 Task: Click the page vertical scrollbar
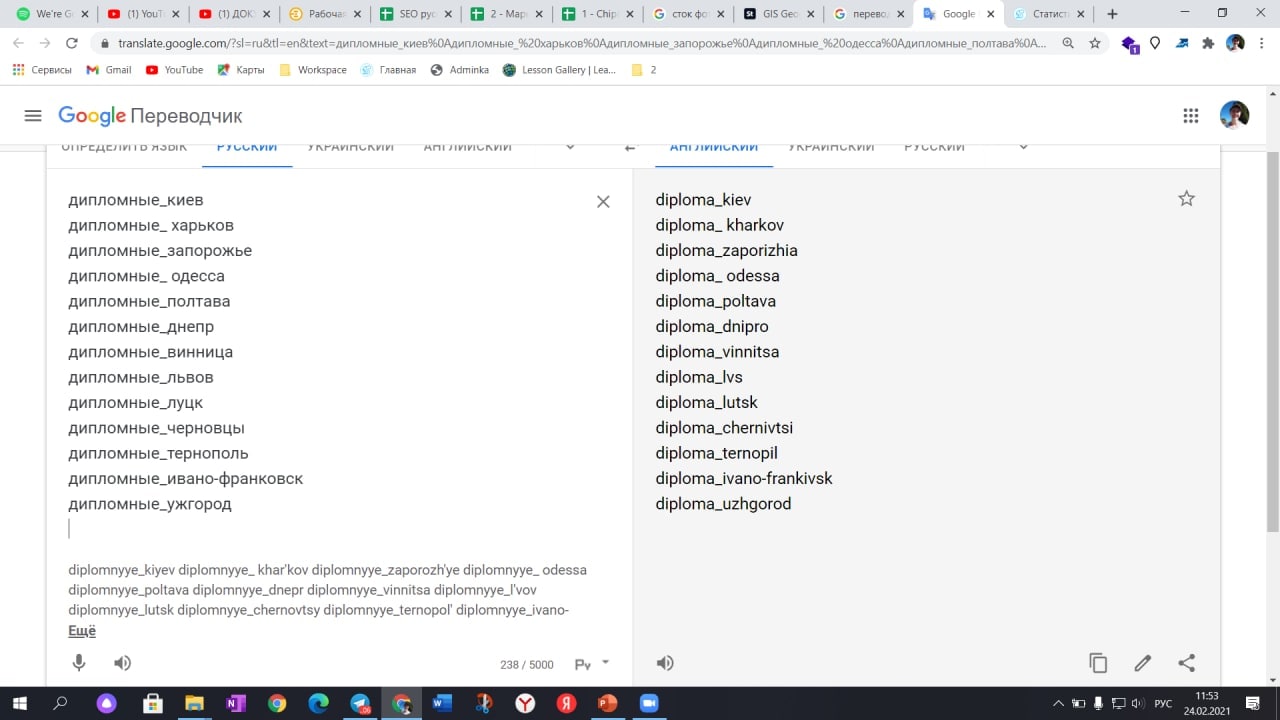(1272, 340)
